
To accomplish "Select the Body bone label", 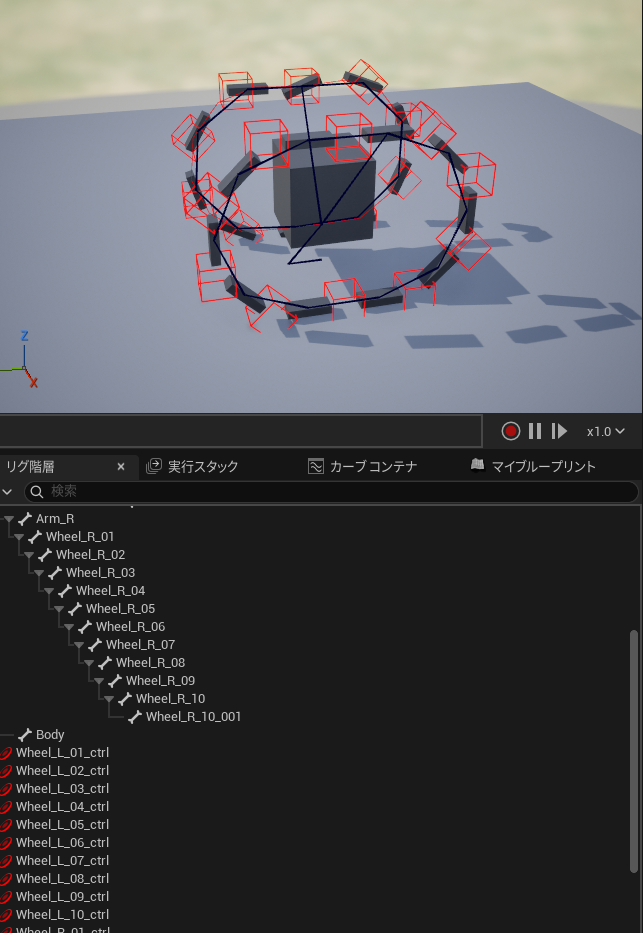I will (50, 735).
